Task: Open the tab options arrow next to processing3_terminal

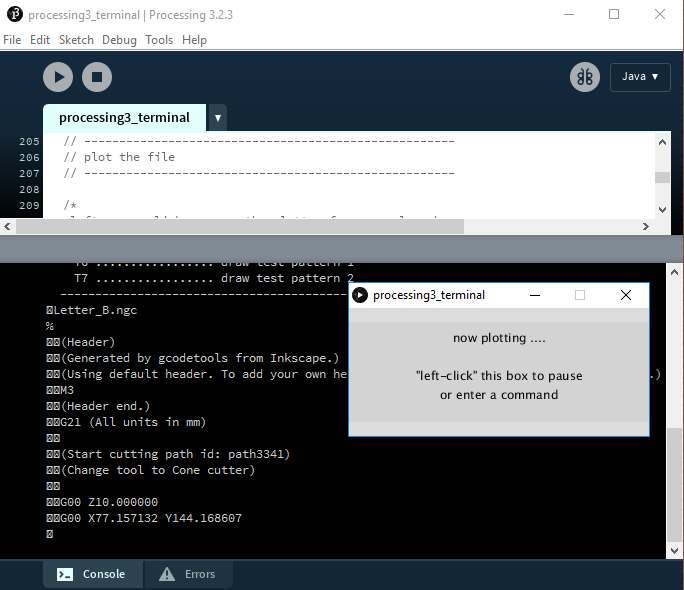Action: pyautogui.click(x=218, y=118)
